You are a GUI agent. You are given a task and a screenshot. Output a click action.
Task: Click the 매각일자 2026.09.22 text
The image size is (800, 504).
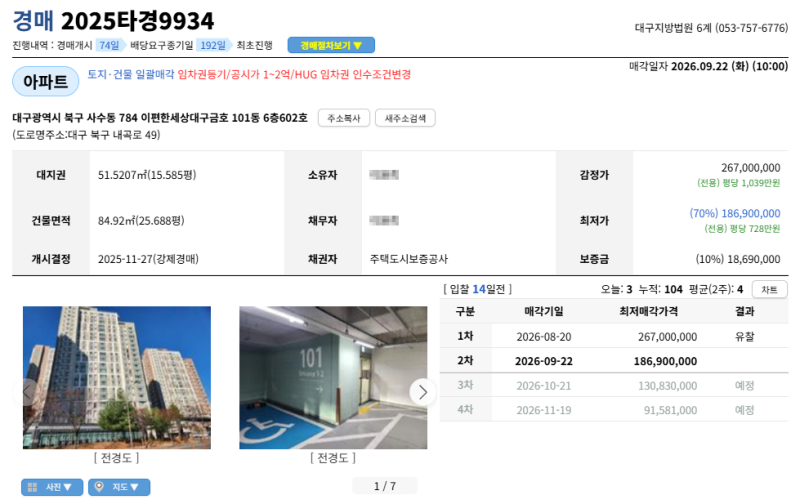(709, 66)
